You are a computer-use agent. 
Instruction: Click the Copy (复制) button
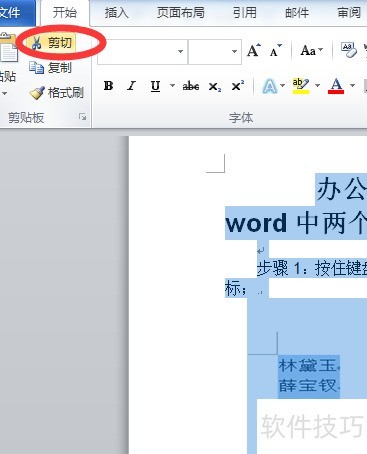click(50, 68)
